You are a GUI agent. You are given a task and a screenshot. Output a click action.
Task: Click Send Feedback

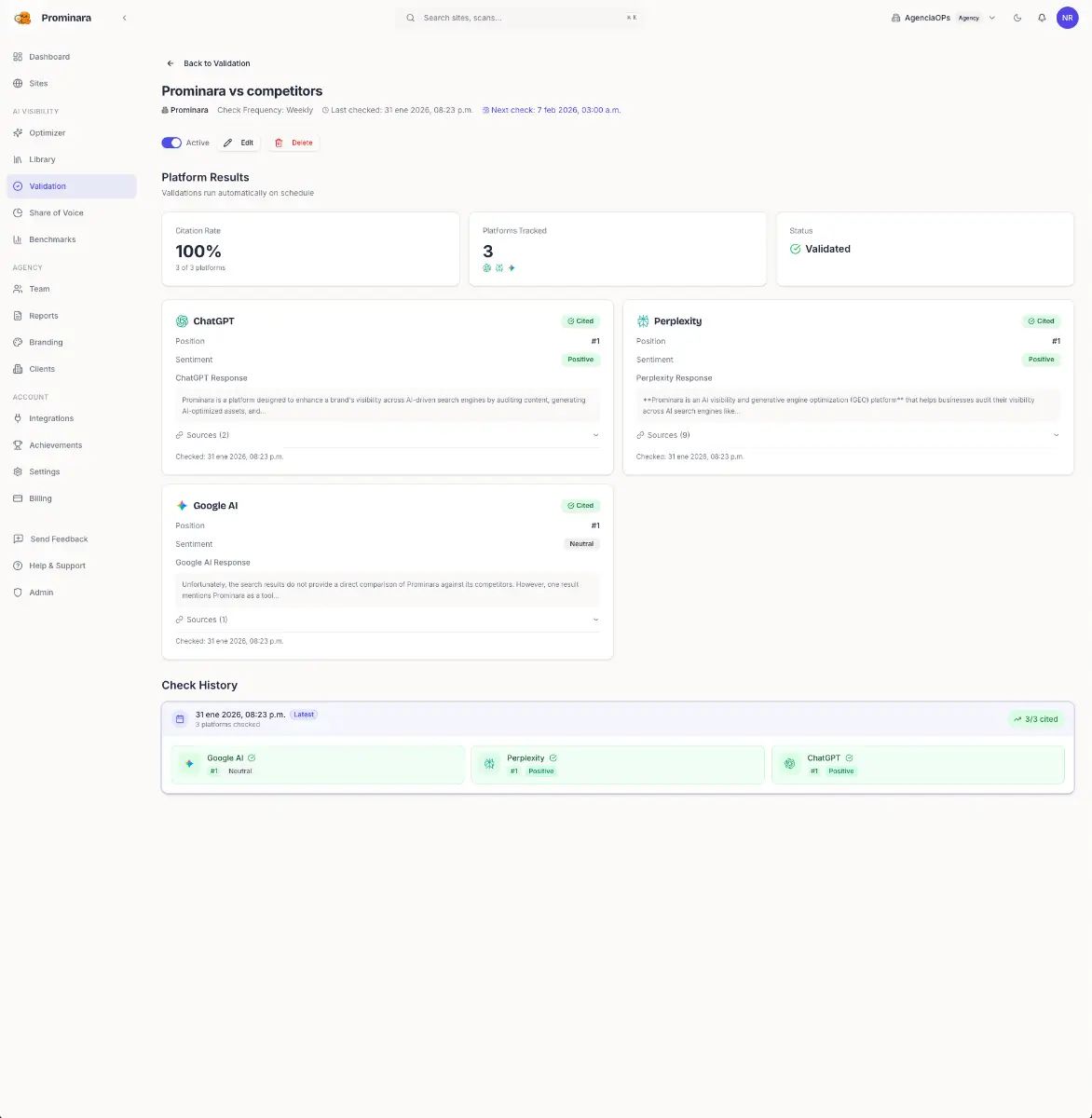click(72, 539)
